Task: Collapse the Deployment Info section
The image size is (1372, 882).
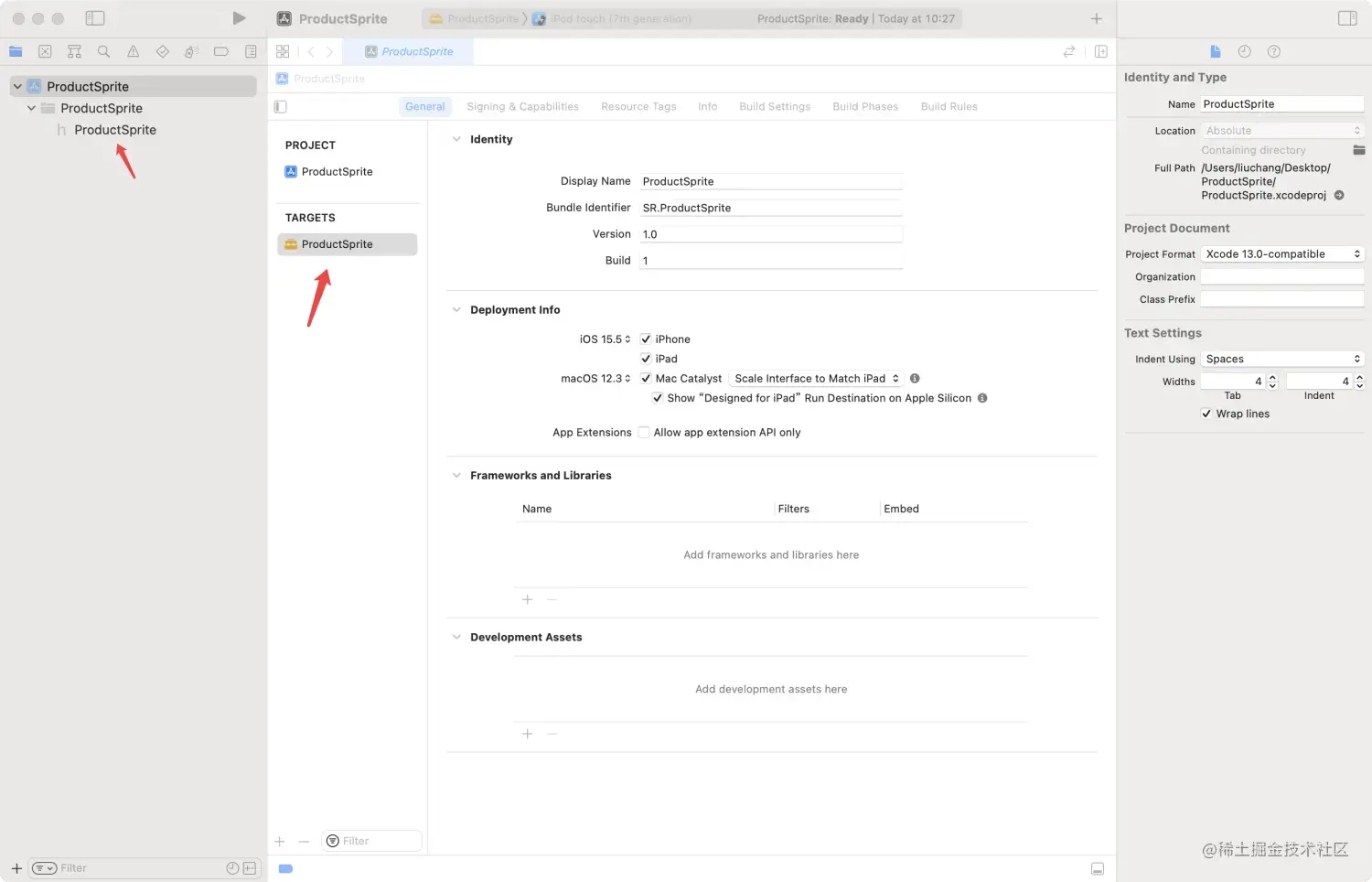Action: click(456, 310)
